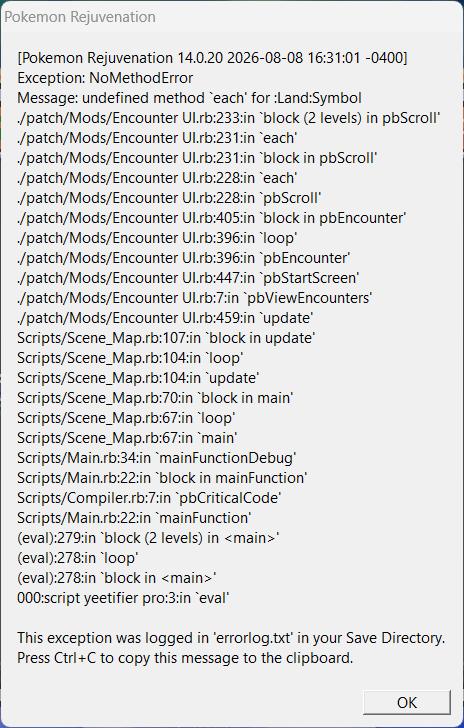Click the Pokemon Rejuvenation title bar text

pos(80,17)
